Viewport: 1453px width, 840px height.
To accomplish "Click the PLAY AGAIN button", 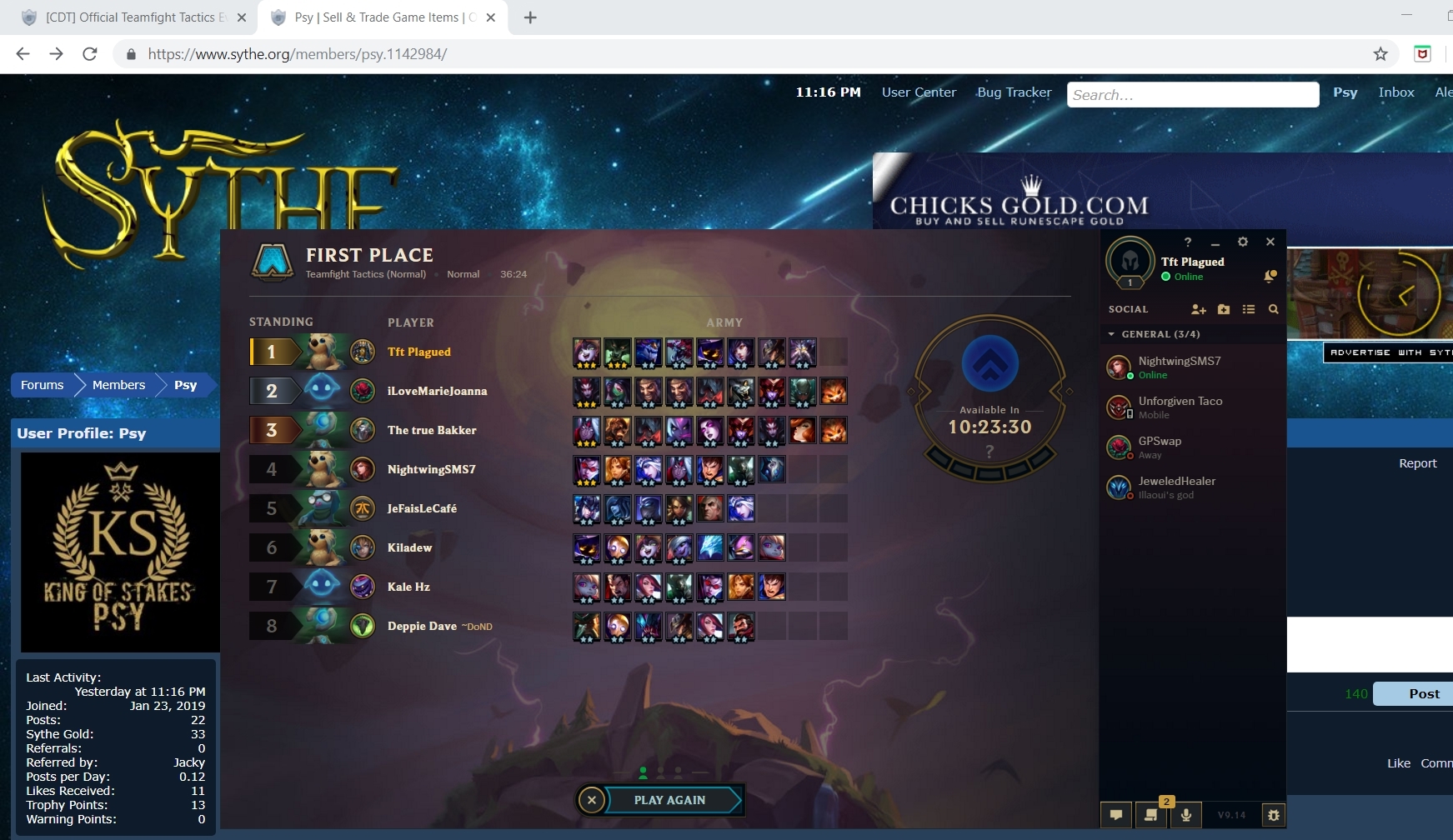I will click(671, 800).
